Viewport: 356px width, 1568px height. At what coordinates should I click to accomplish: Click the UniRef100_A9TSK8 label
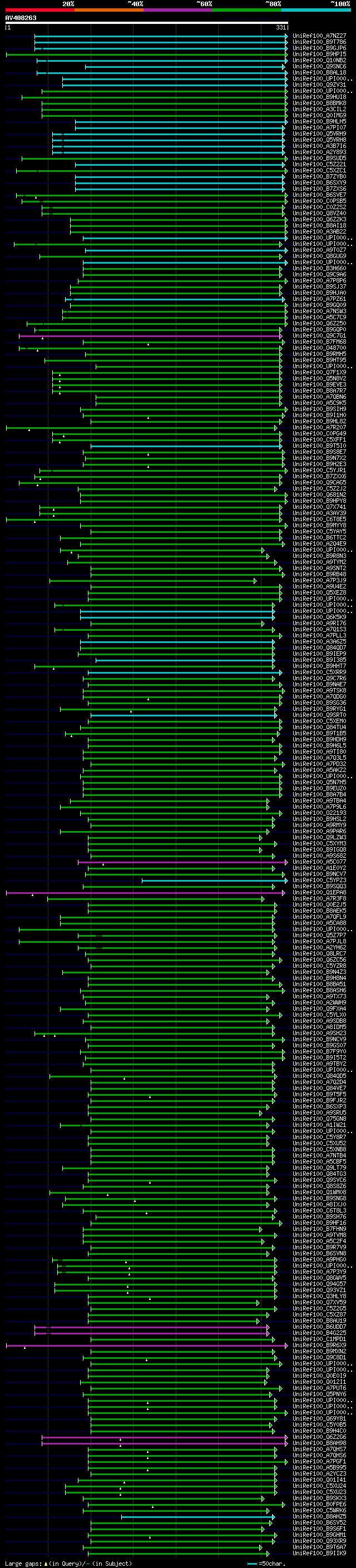(x=319, y=690)
